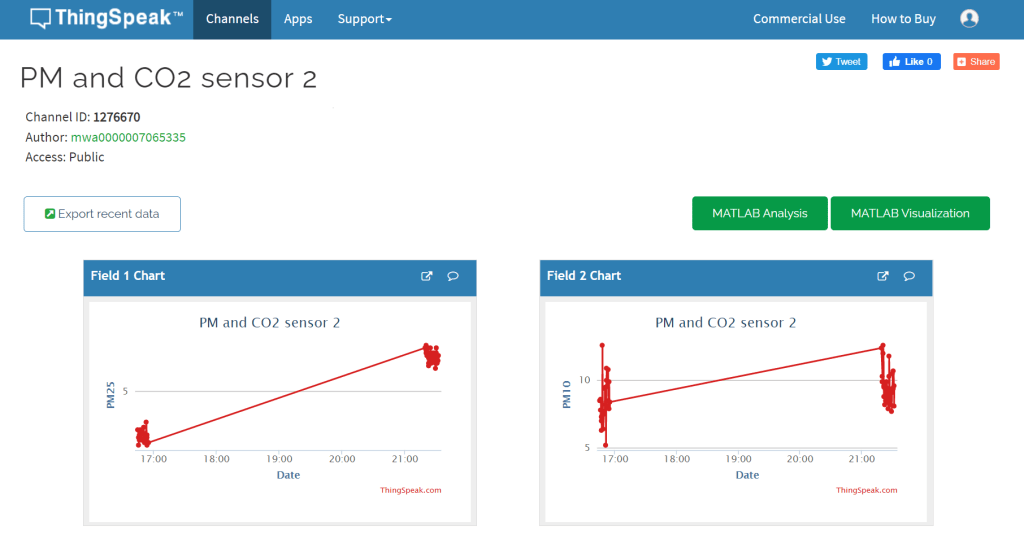Open the user account avatar icon
Viewport: 1024px width, 539px height.
click(968, 19)
